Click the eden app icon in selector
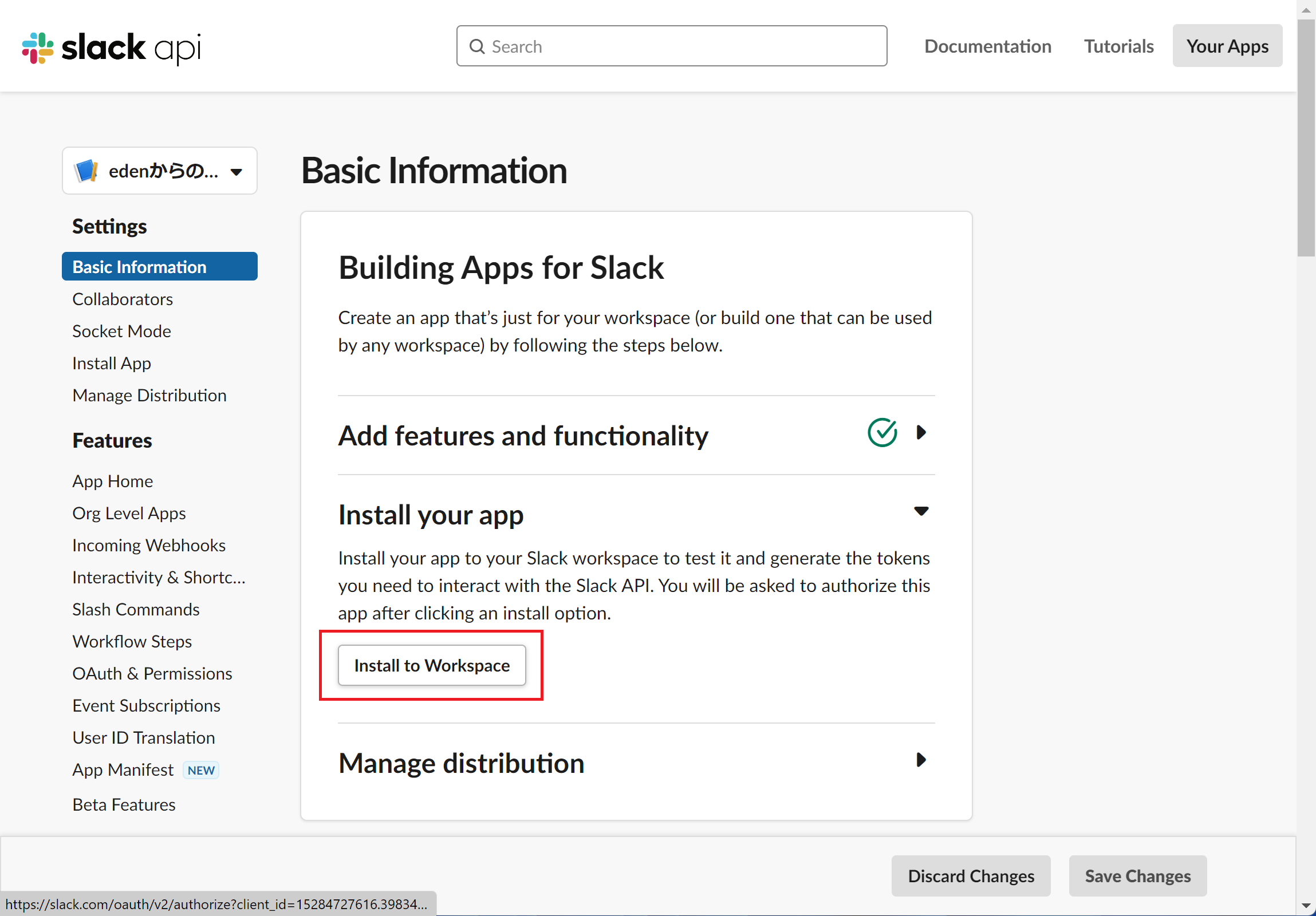Screen dimensions: 1316x916 (86, 171)
